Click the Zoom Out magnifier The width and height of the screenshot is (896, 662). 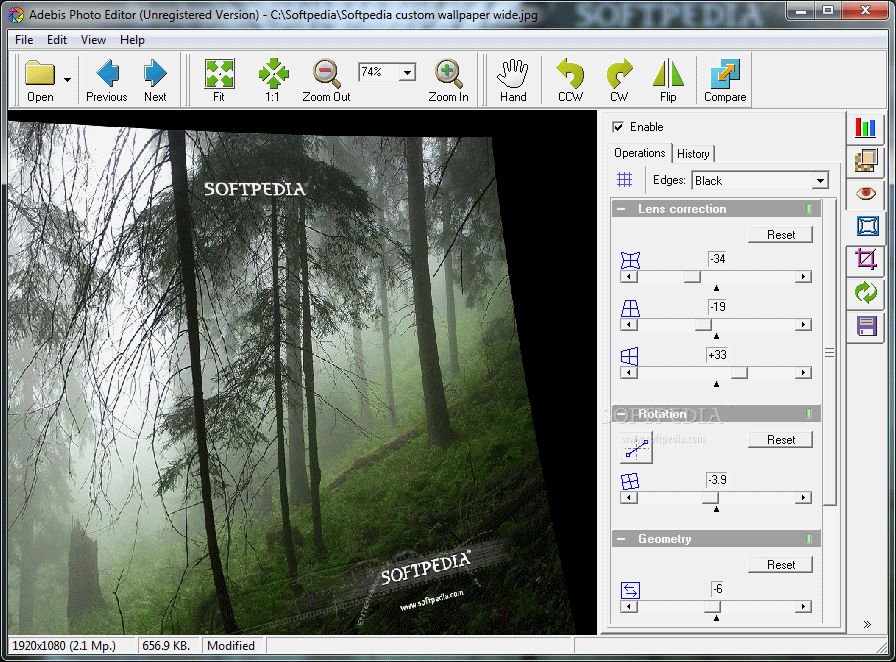pyautogui.click(x=326, y=80)
